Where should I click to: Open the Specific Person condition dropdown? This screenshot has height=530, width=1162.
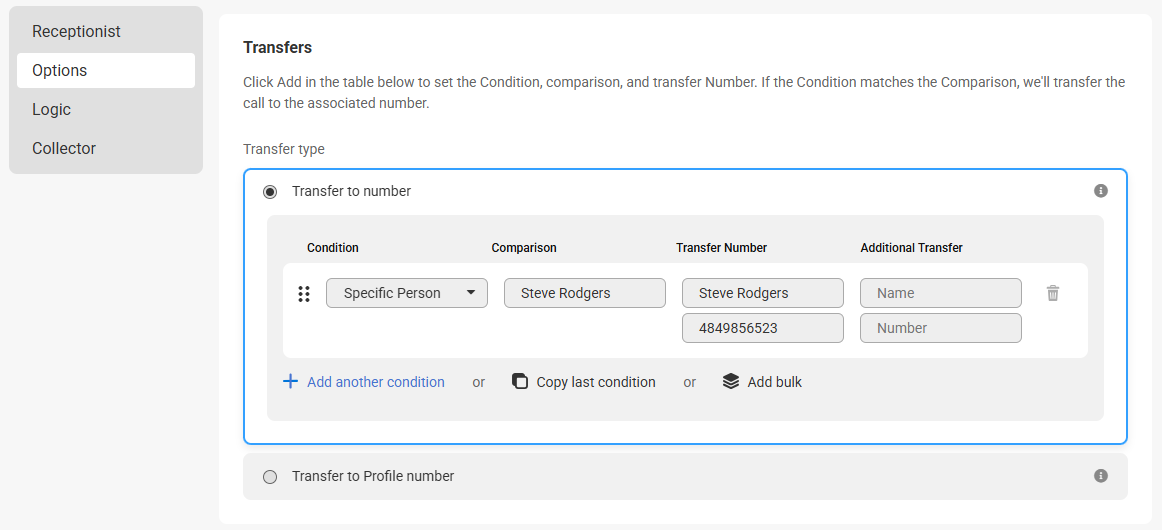[x=407, y=293]
